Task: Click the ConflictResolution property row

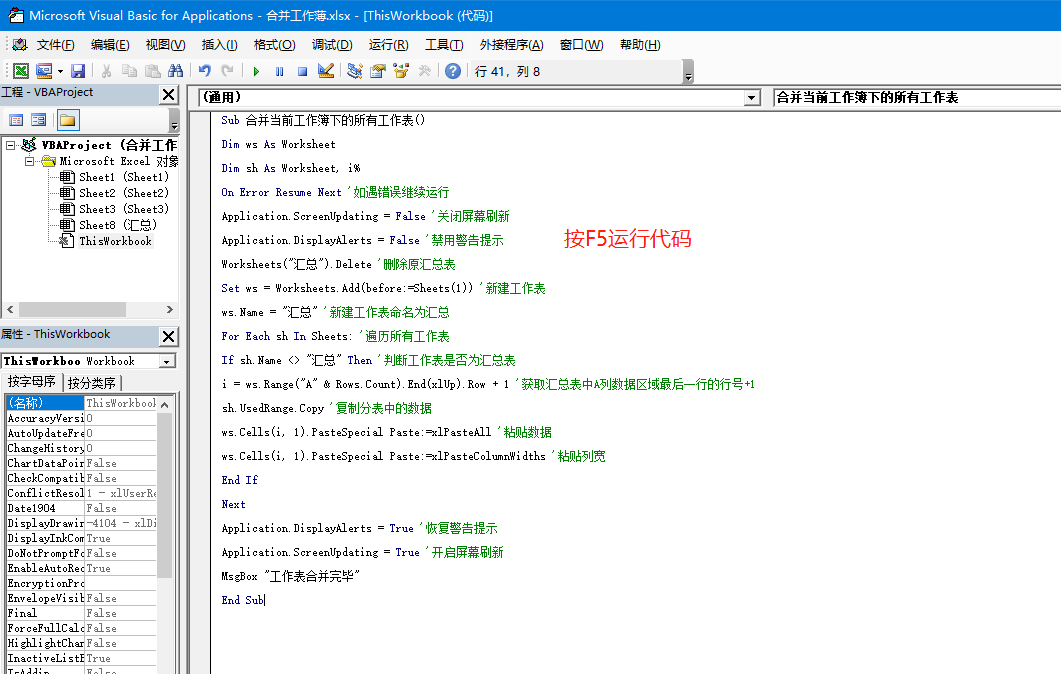Action: pos(81,493)
